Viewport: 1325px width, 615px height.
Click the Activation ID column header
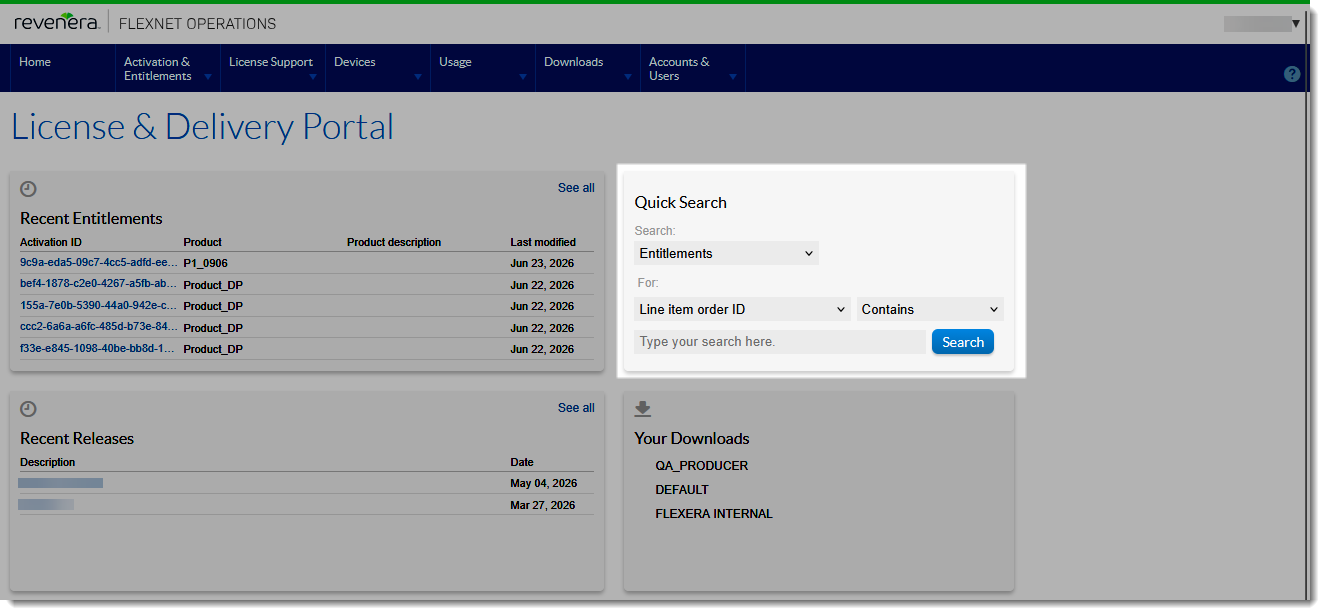(51, 242)
